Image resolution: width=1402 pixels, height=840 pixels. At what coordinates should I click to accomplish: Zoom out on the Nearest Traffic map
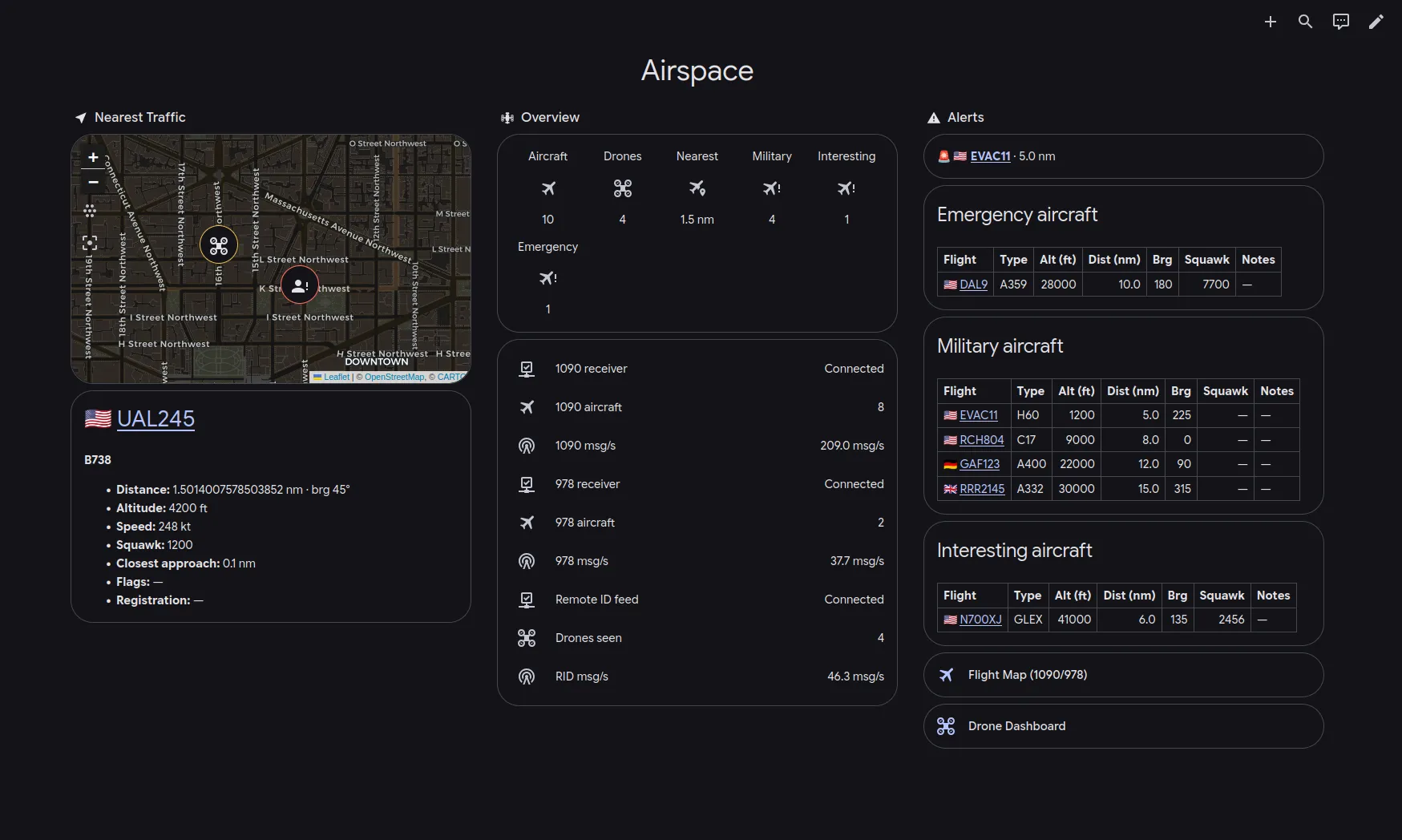[x=93, y=182]
